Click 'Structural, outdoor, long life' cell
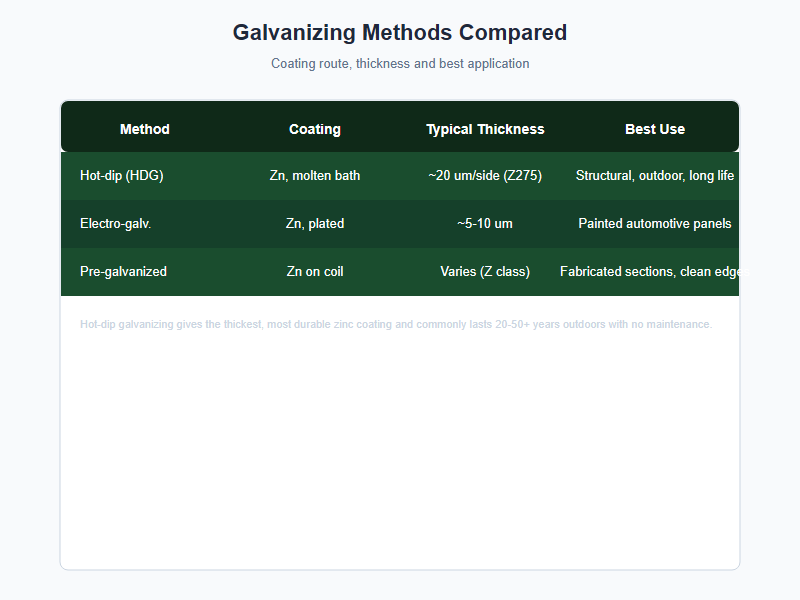Image resolution: width=800 pixels, height=600 pixels. tap(655, 176)
